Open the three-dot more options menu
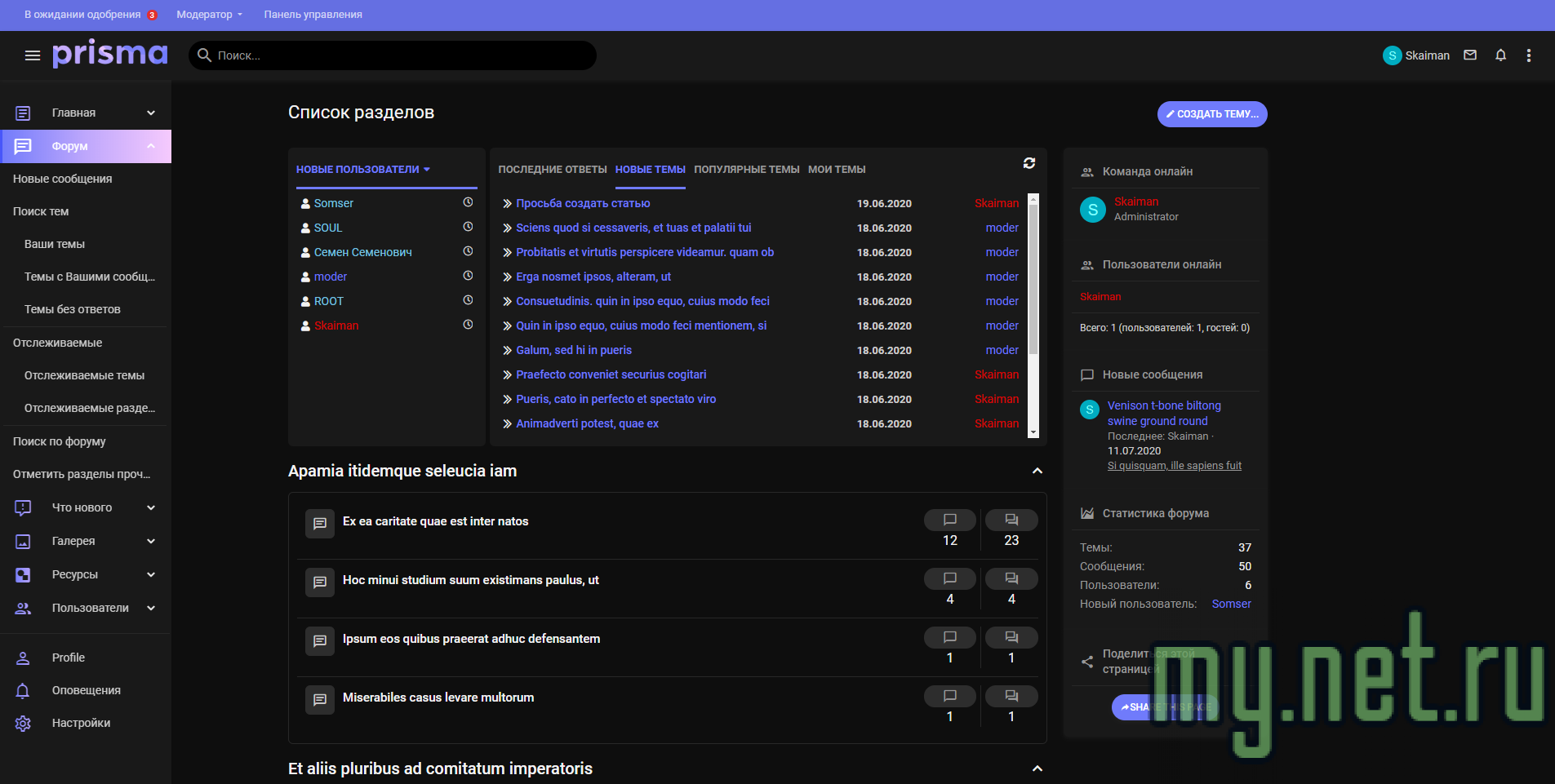The height and width of the screenshot is (784, 1555). [1529, 55]
